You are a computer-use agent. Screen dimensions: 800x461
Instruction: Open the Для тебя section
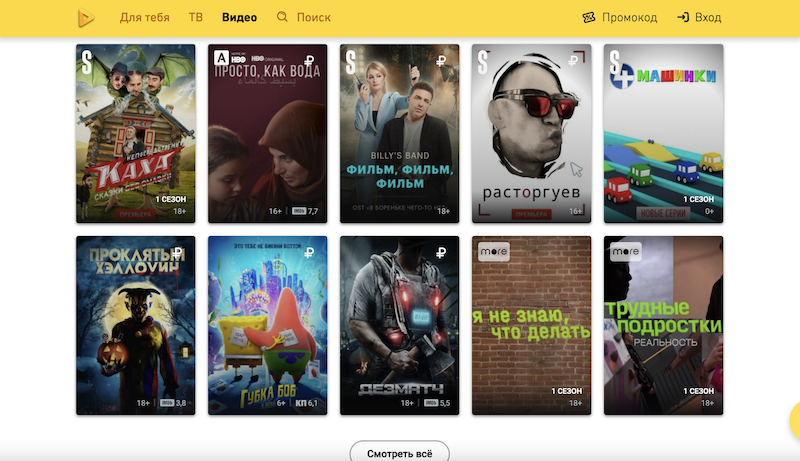tap(144, 17)
